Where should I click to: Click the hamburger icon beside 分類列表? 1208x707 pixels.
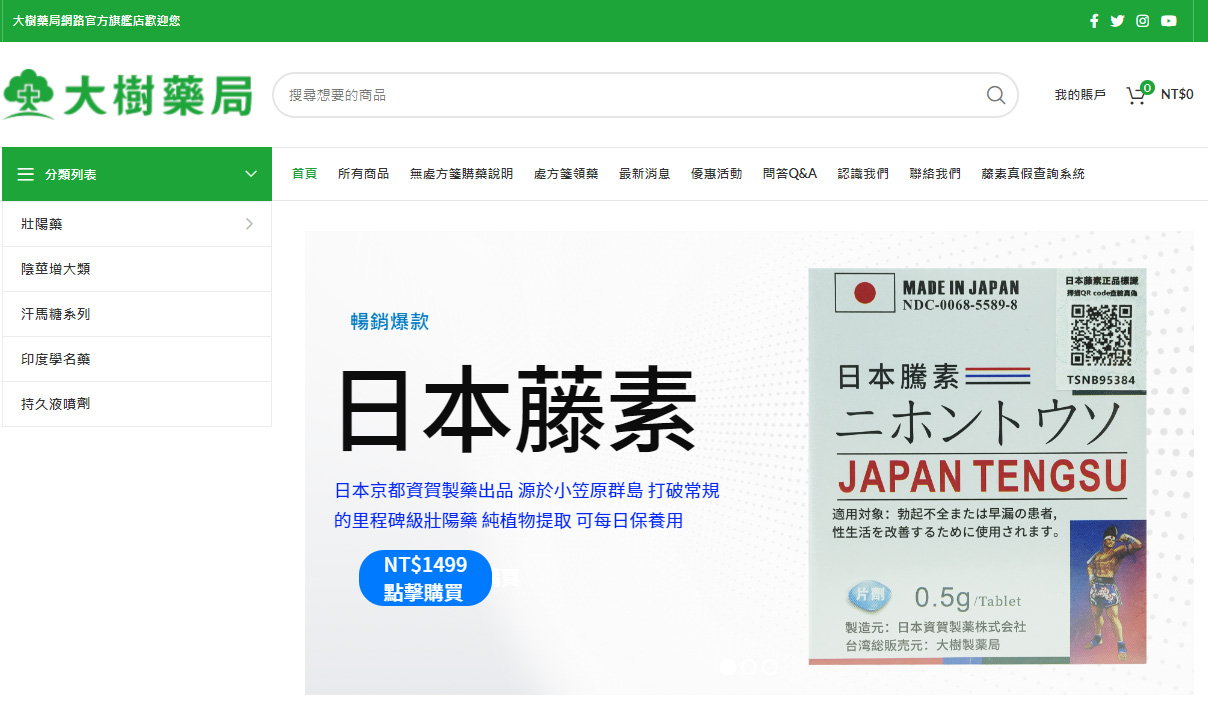(x=26, y=173)
